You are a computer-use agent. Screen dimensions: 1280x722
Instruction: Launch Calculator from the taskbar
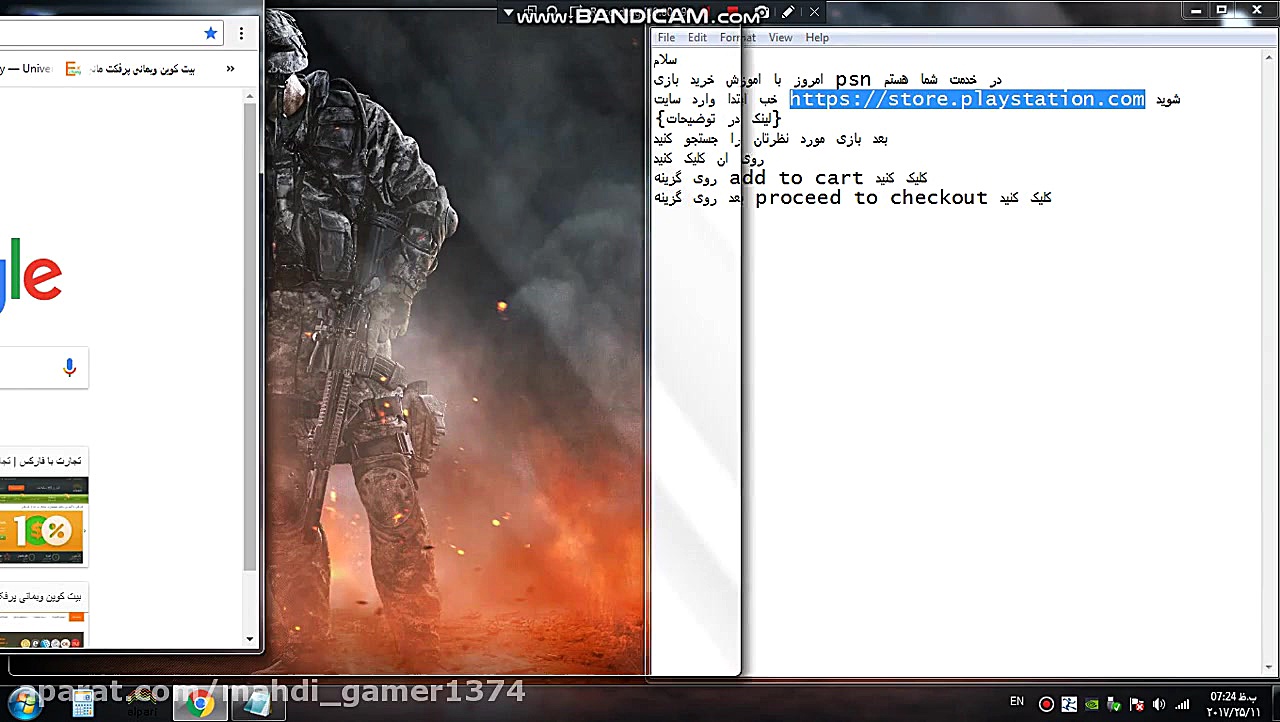(x=83, y=704)
